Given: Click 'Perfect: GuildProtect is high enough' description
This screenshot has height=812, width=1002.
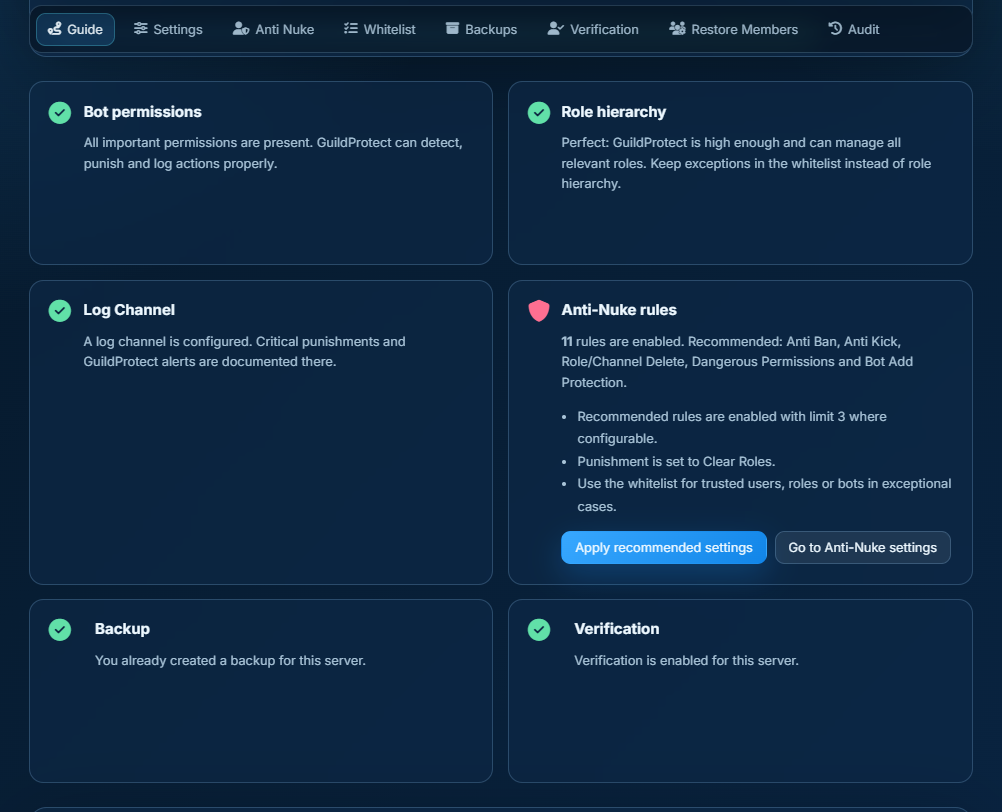Looking at the screenshot, I should tap(746, 163).
